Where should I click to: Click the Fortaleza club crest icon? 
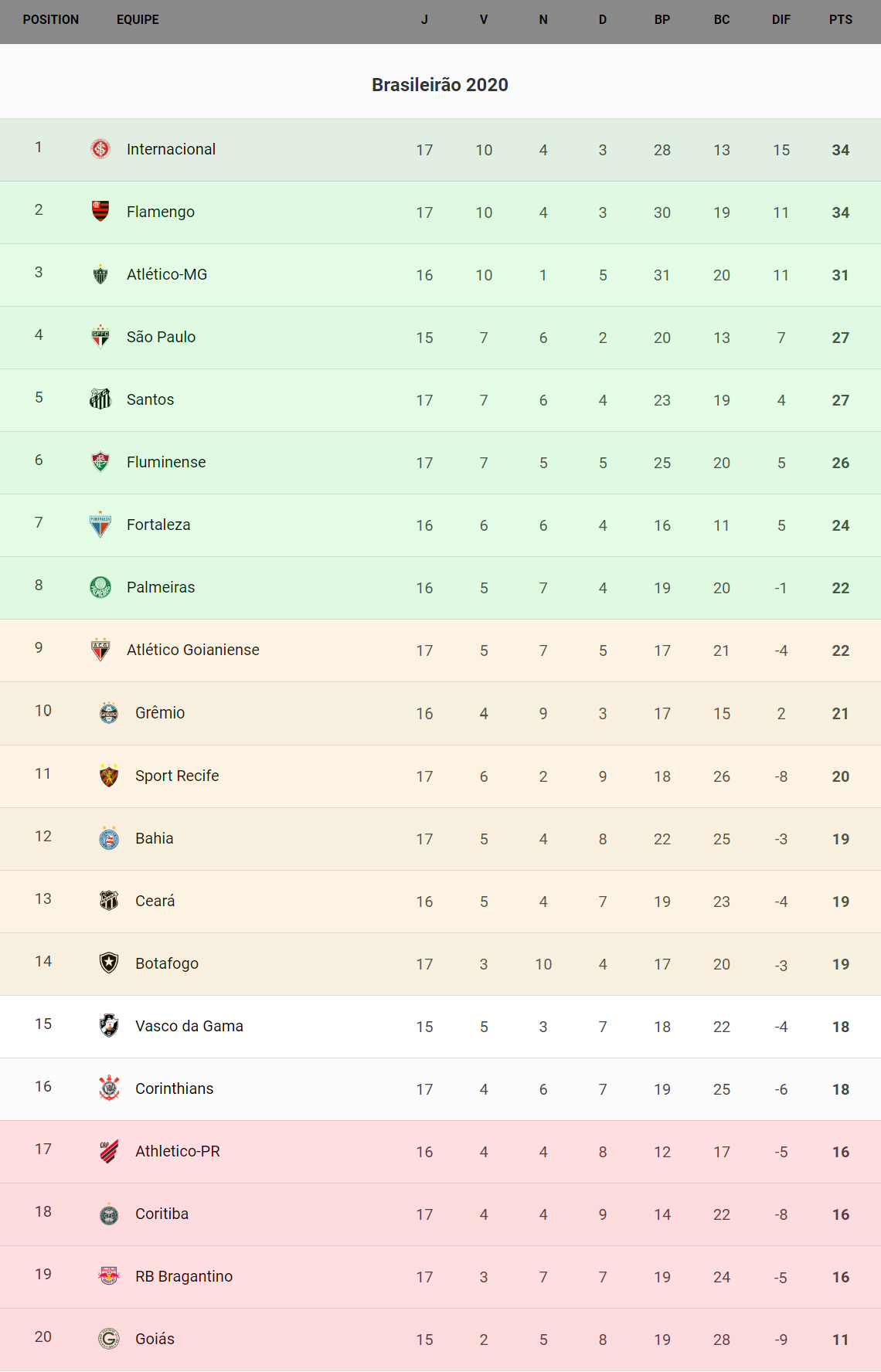[x=100, y=525]
